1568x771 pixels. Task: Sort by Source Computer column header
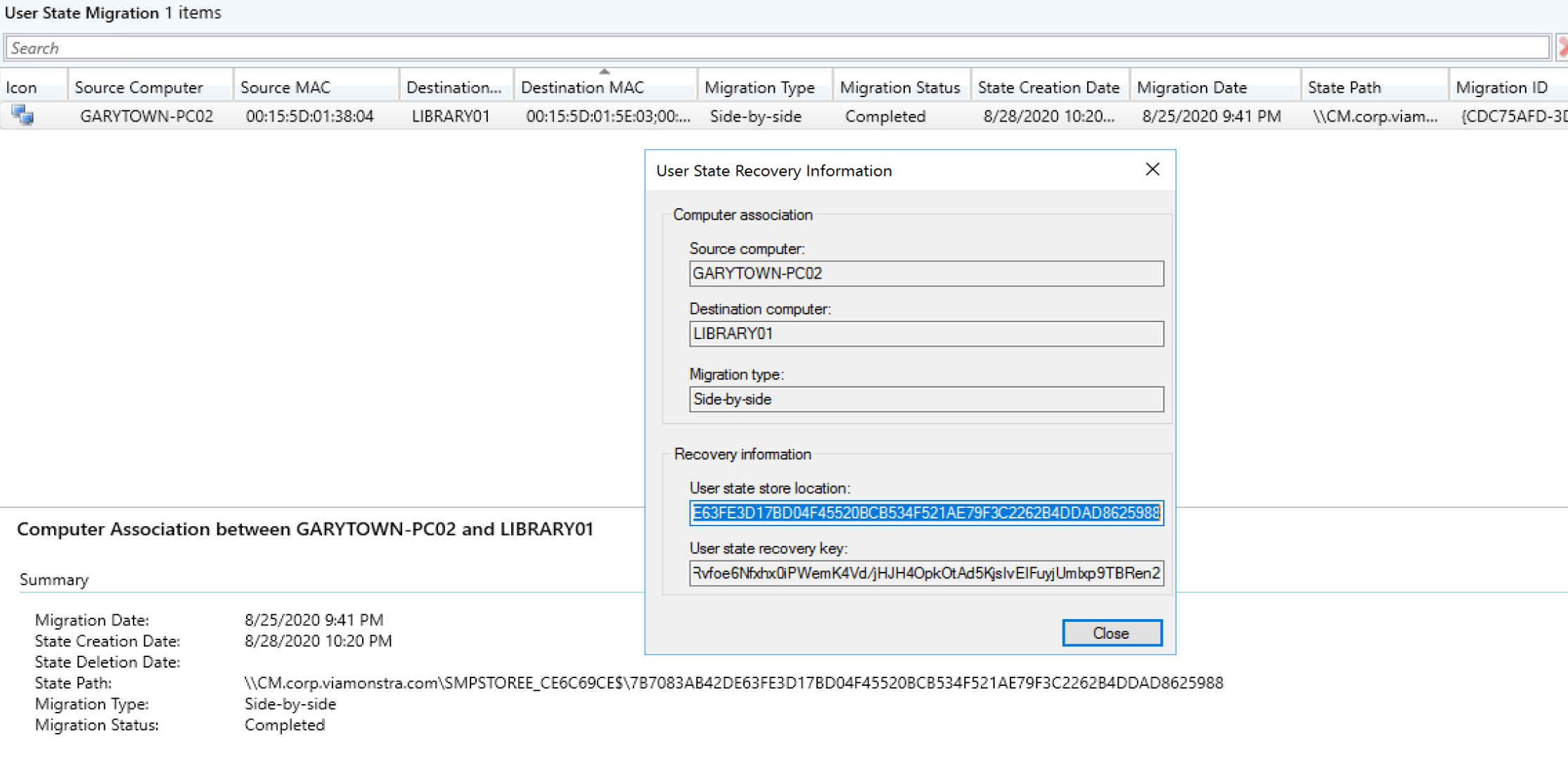(139, 87)
